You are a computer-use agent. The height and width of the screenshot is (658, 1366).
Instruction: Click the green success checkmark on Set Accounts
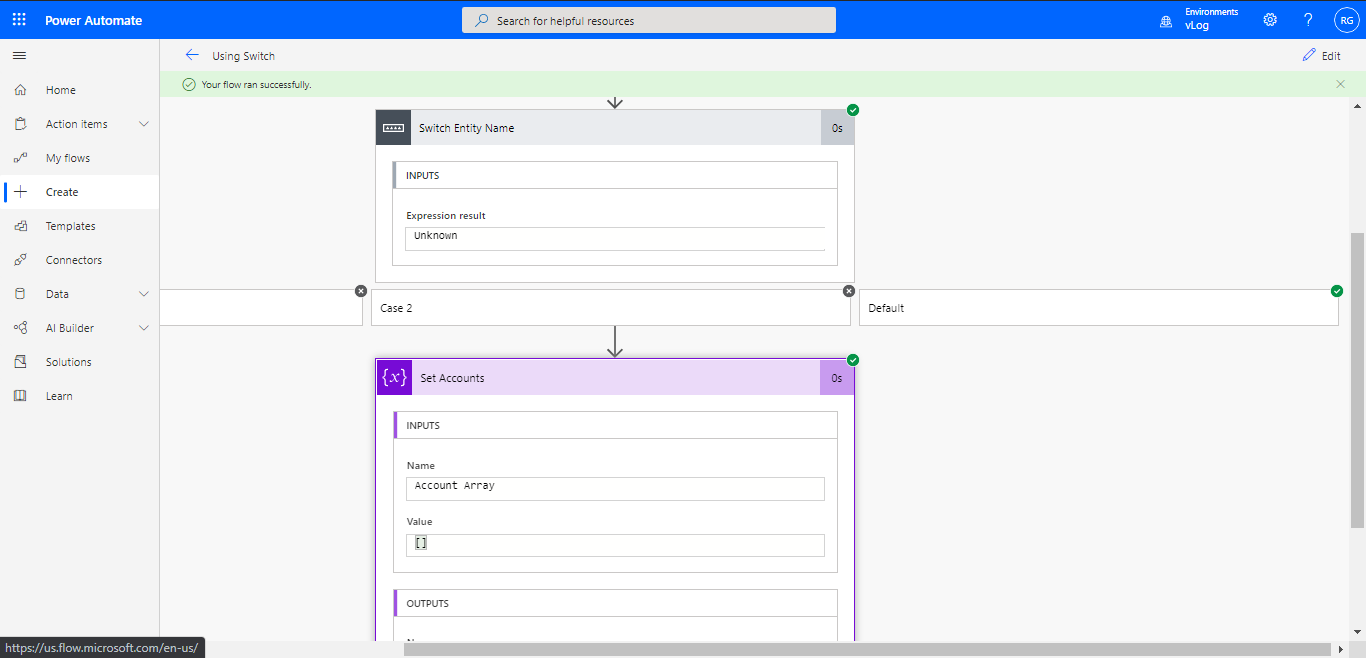(852, 360)
